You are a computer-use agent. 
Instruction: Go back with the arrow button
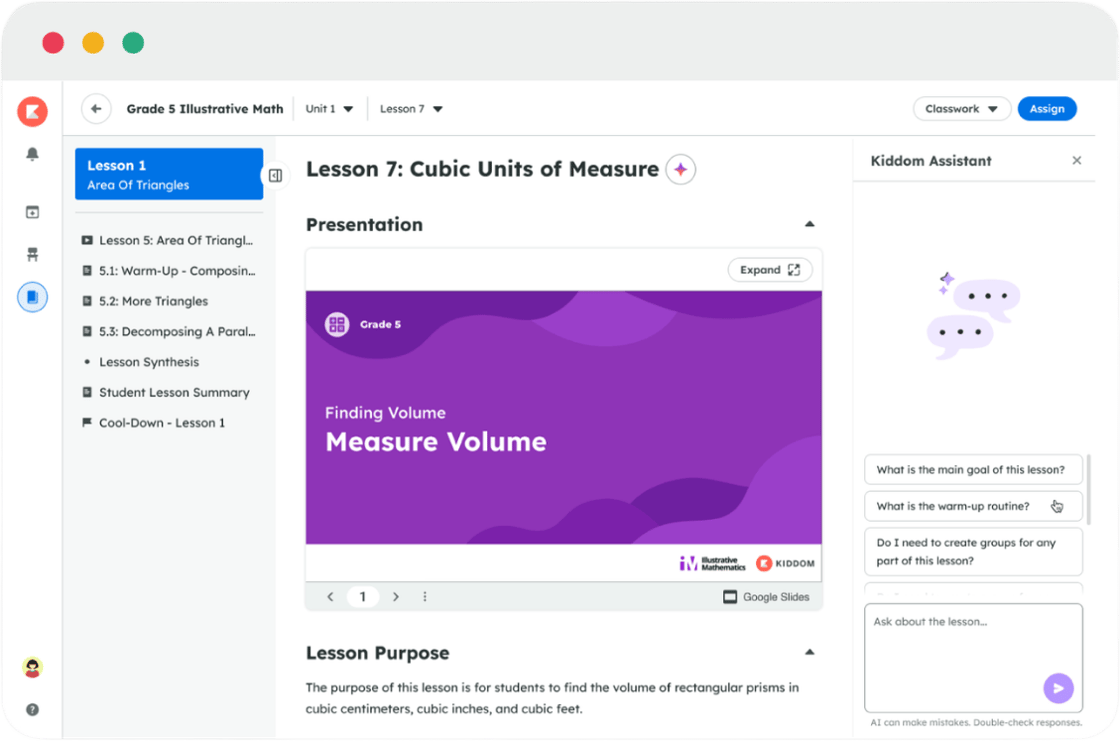click(96, 109)
